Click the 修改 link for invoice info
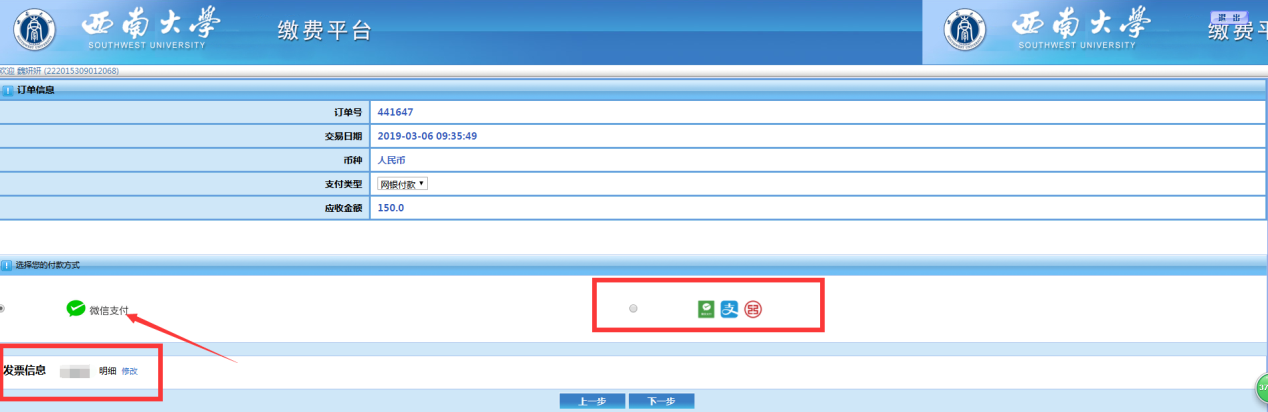The width and height of the screenshot is (1268, 412). click(130, 371)
